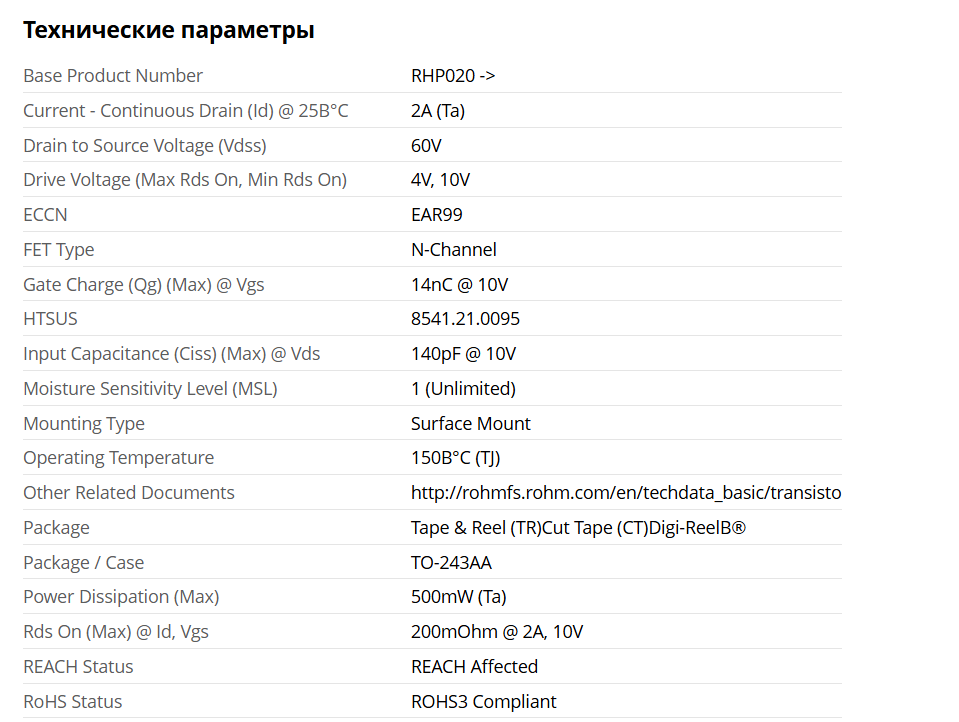Click the ROHS3 Compliant status value
959x722 pixels.
coord(483,702)
